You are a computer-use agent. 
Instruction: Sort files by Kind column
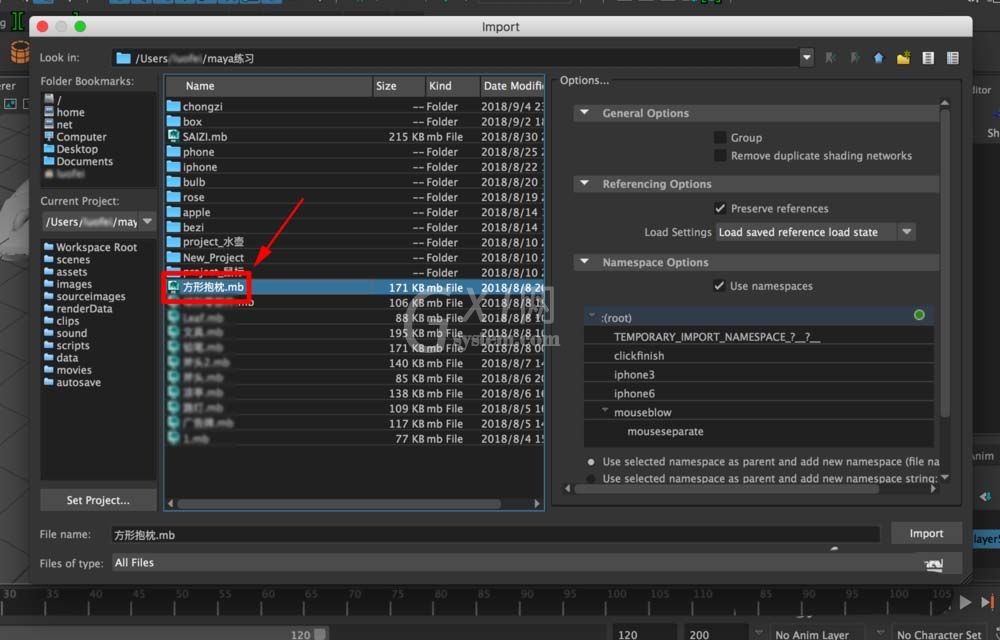(x=452, y=85)
